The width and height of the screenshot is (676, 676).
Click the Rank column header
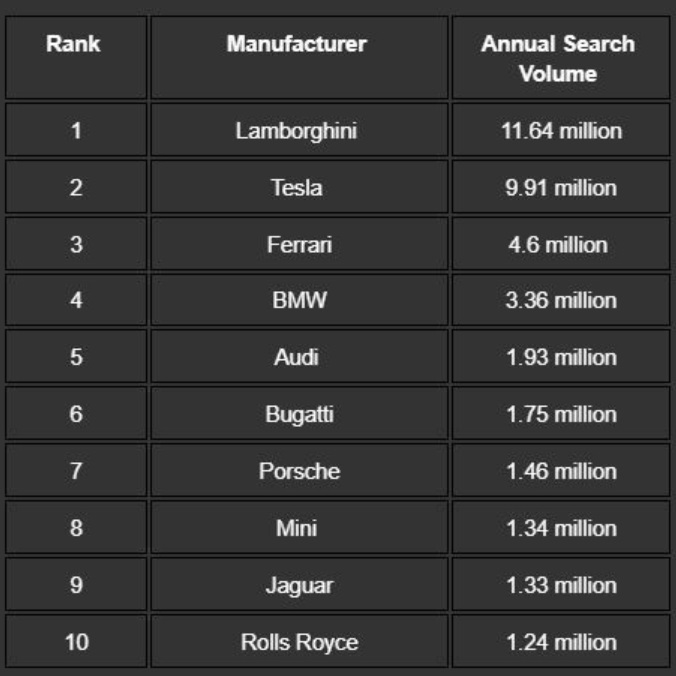pos(76,45)
